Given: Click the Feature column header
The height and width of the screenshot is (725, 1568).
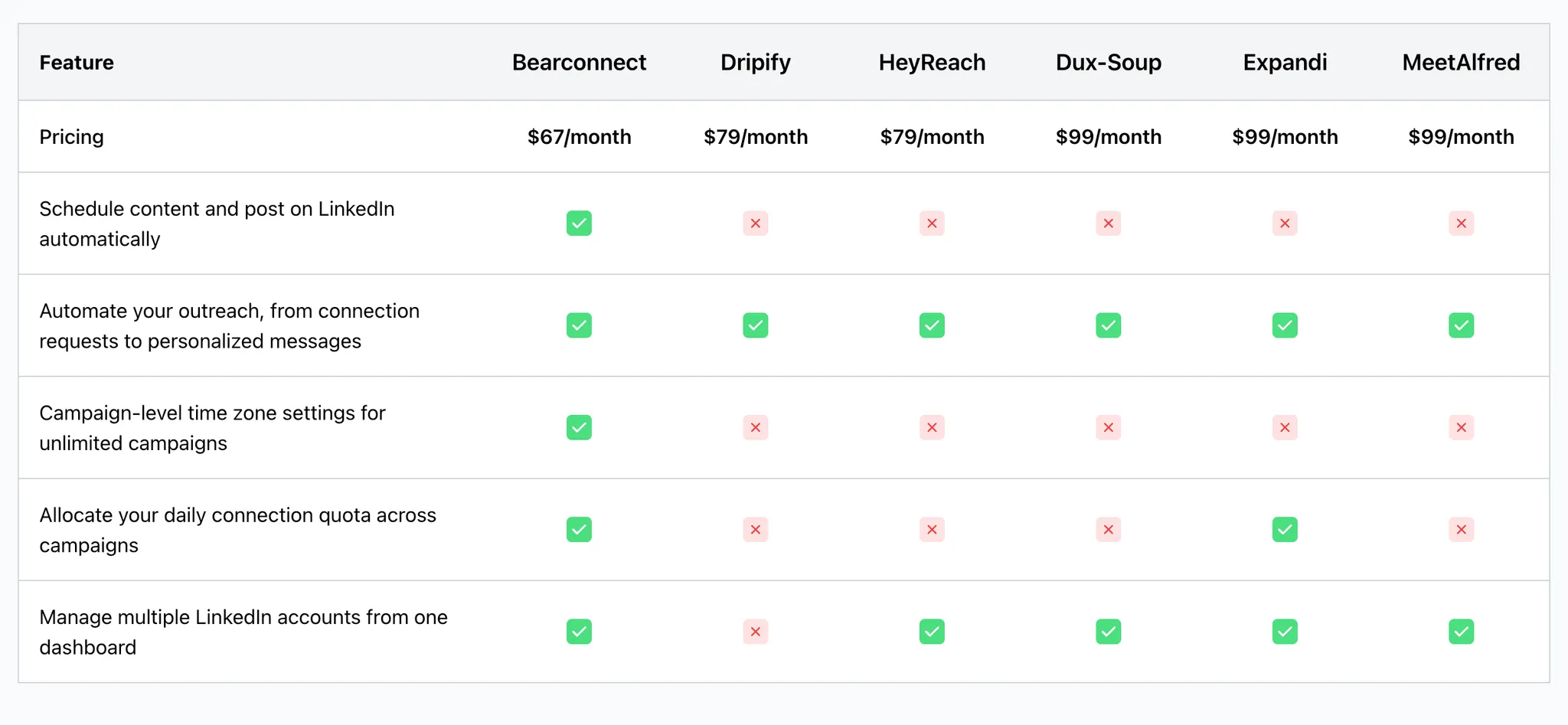Looking at the screenshot, I should click(x=77, y=62).
